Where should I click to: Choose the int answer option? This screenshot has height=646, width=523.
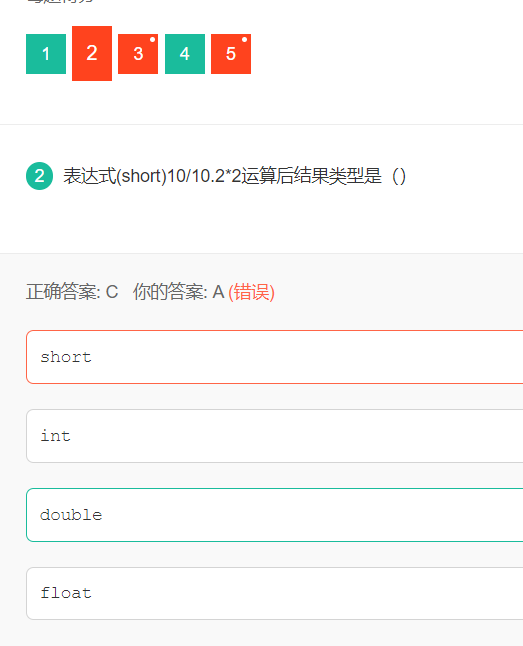274,436
